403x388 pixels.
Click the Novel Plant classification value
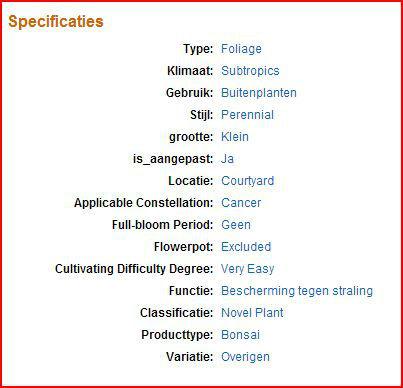252,313
